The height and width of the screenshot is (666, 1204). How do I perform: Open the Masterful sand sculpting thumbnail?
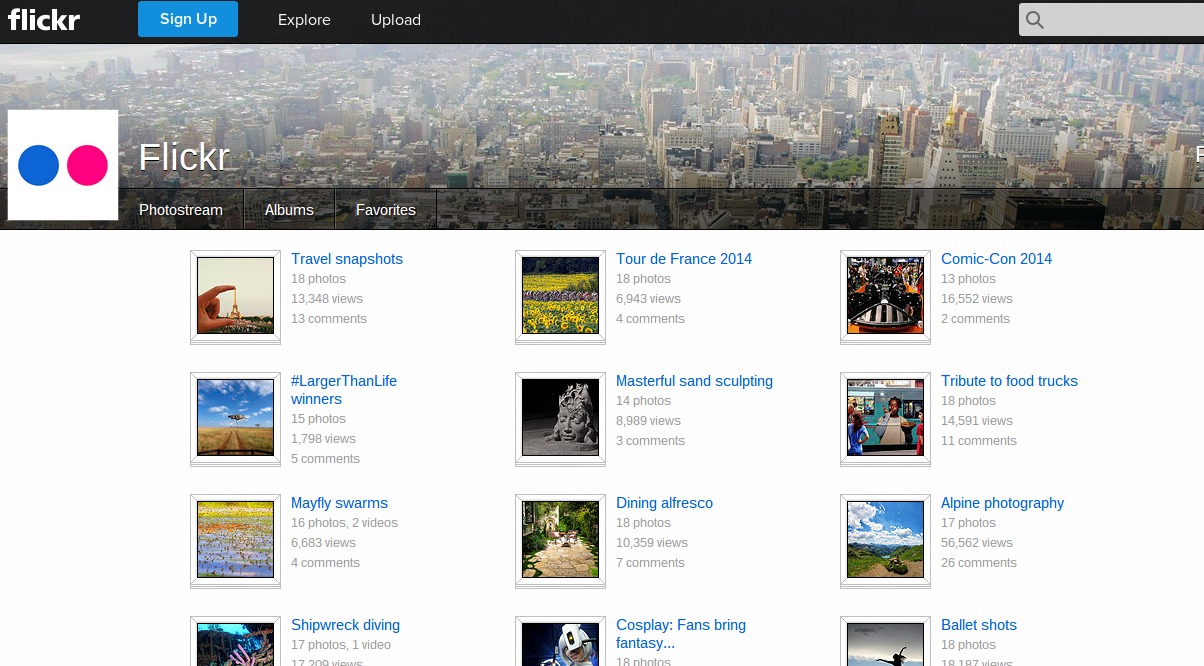(x=560, y=417)
